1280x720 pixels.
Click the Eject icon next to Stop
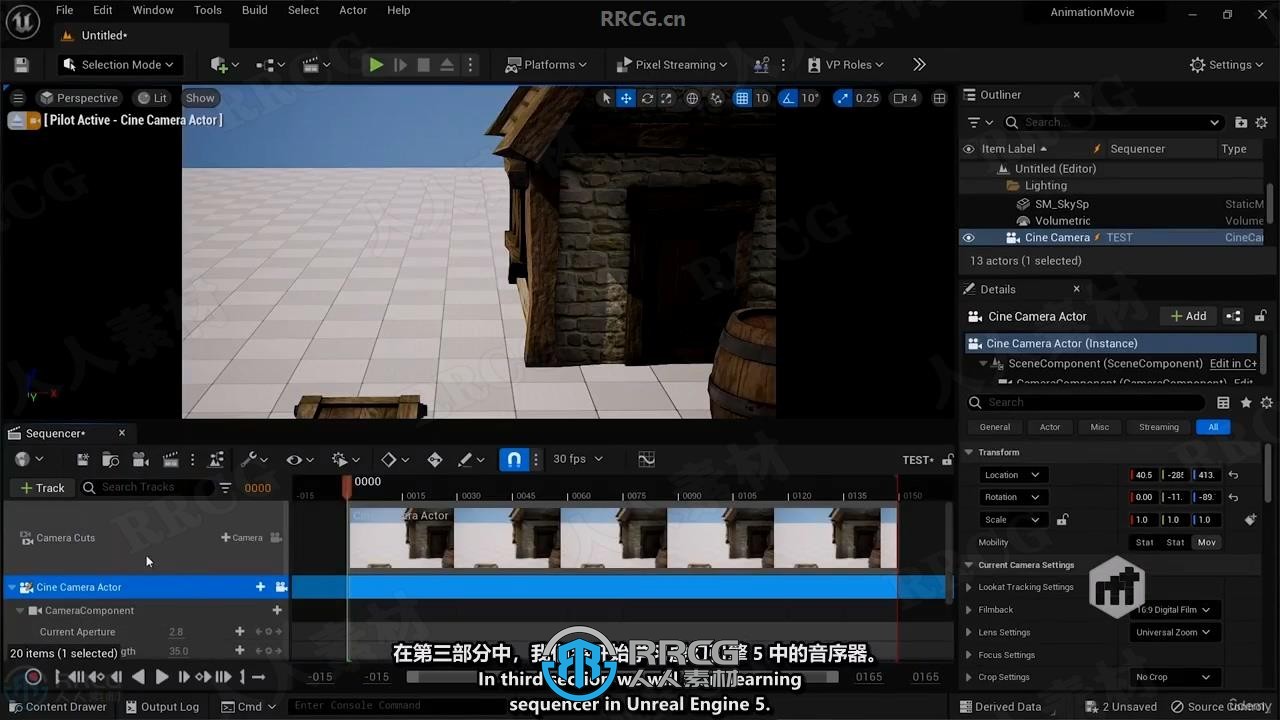447,65
